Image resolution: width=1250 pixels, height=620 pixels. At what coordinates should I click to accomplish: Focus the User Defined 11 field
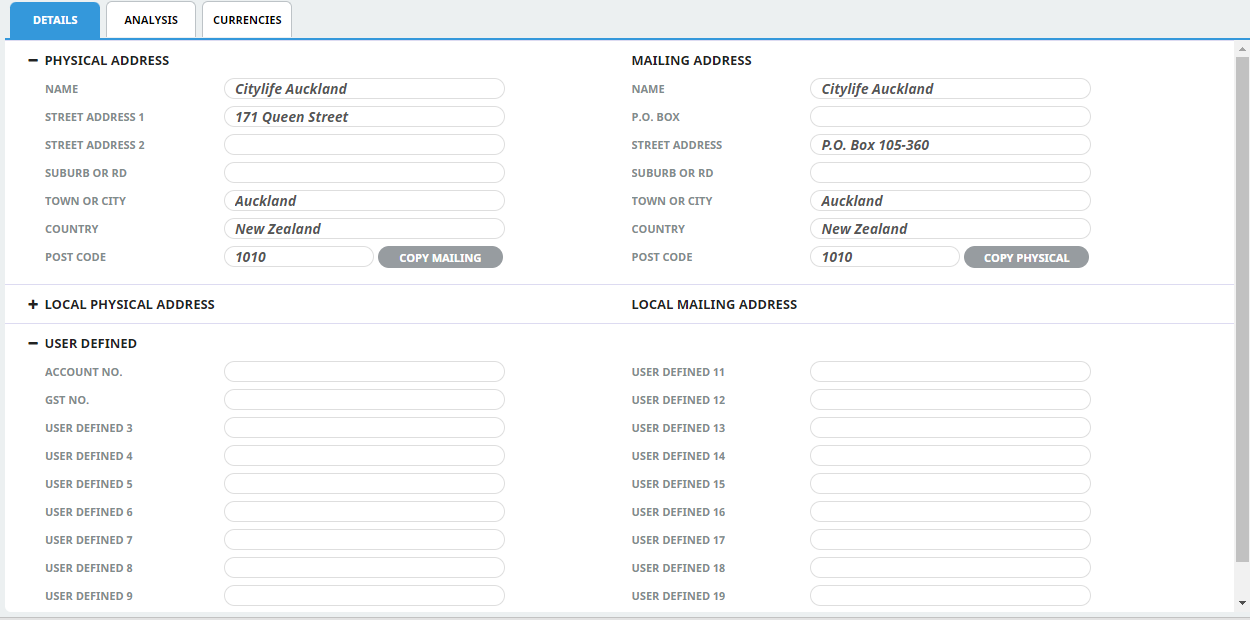click(x=950, y=372)
